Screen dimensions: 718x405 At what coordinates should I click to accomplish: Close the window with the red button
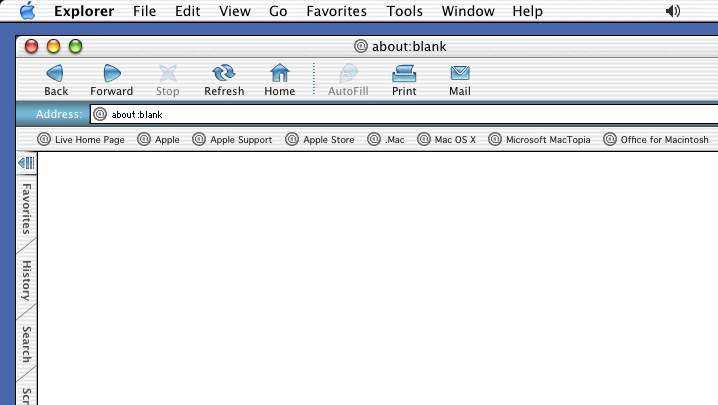(x=31, y=46)
